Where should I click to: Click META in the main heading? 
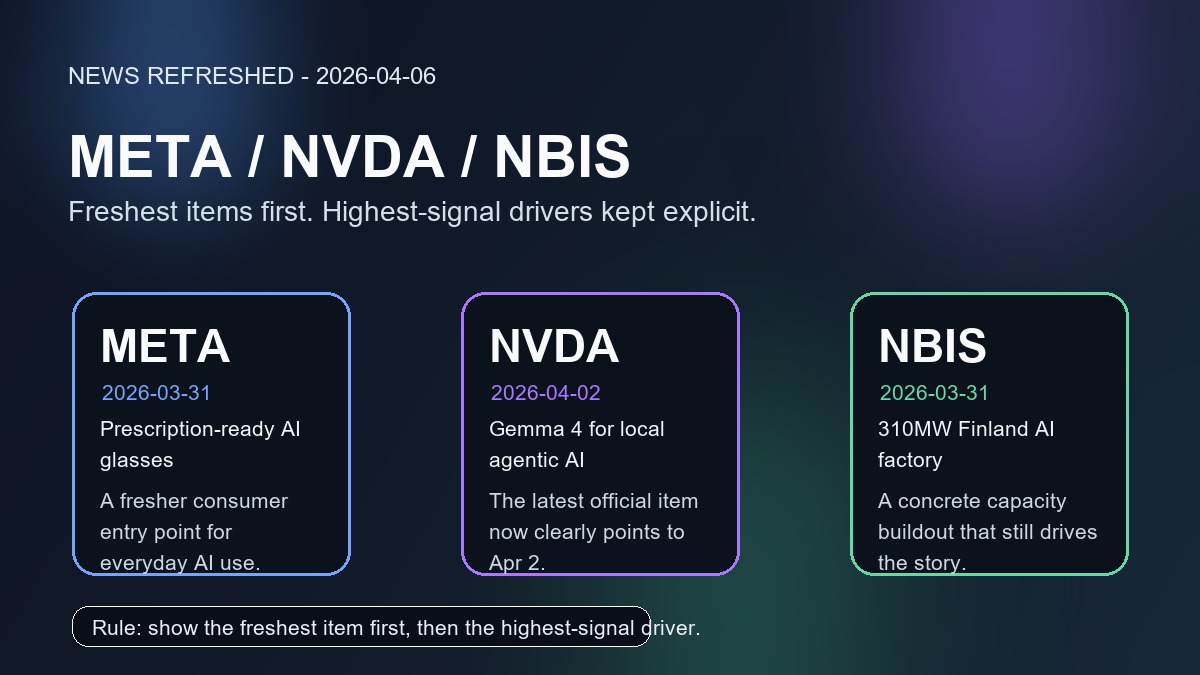(x=150, y=157)
